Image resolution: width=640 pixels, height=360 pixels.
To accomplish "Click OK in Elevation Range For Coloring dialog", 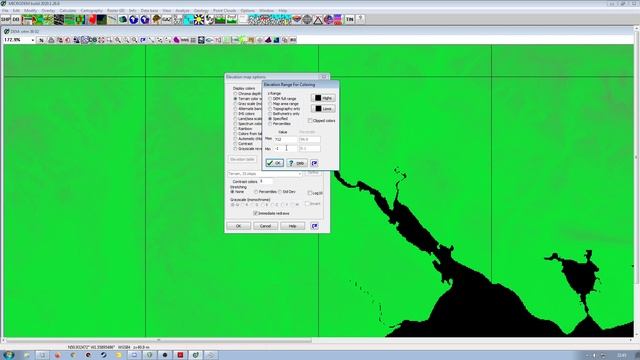I will 274,163.
